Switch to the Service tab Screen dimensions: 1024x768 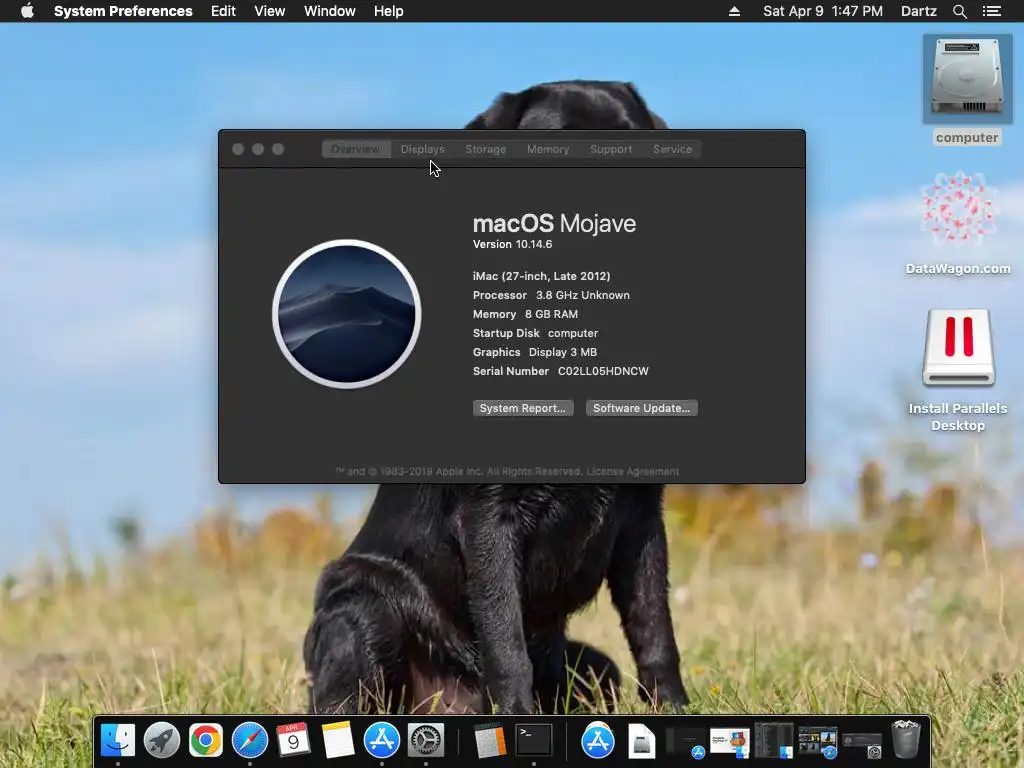tap(672, 149)
